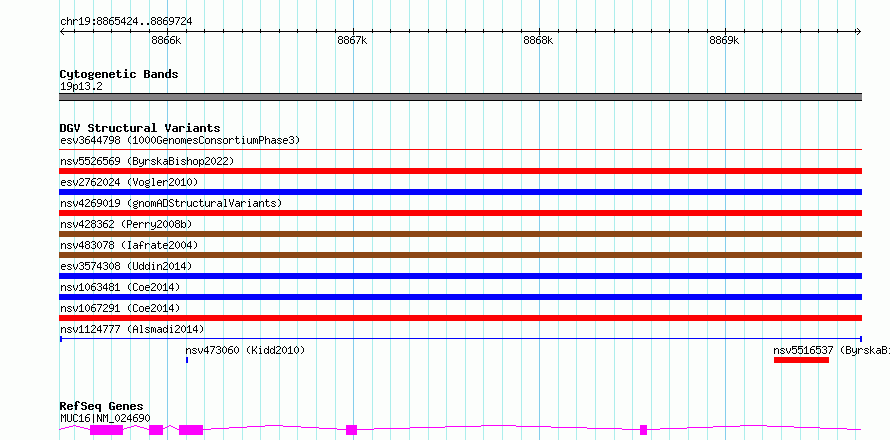Viewport: 890px width, 440px height.
Task: Click the red bar under nsv4269019
Action: (x=461, y=213)
